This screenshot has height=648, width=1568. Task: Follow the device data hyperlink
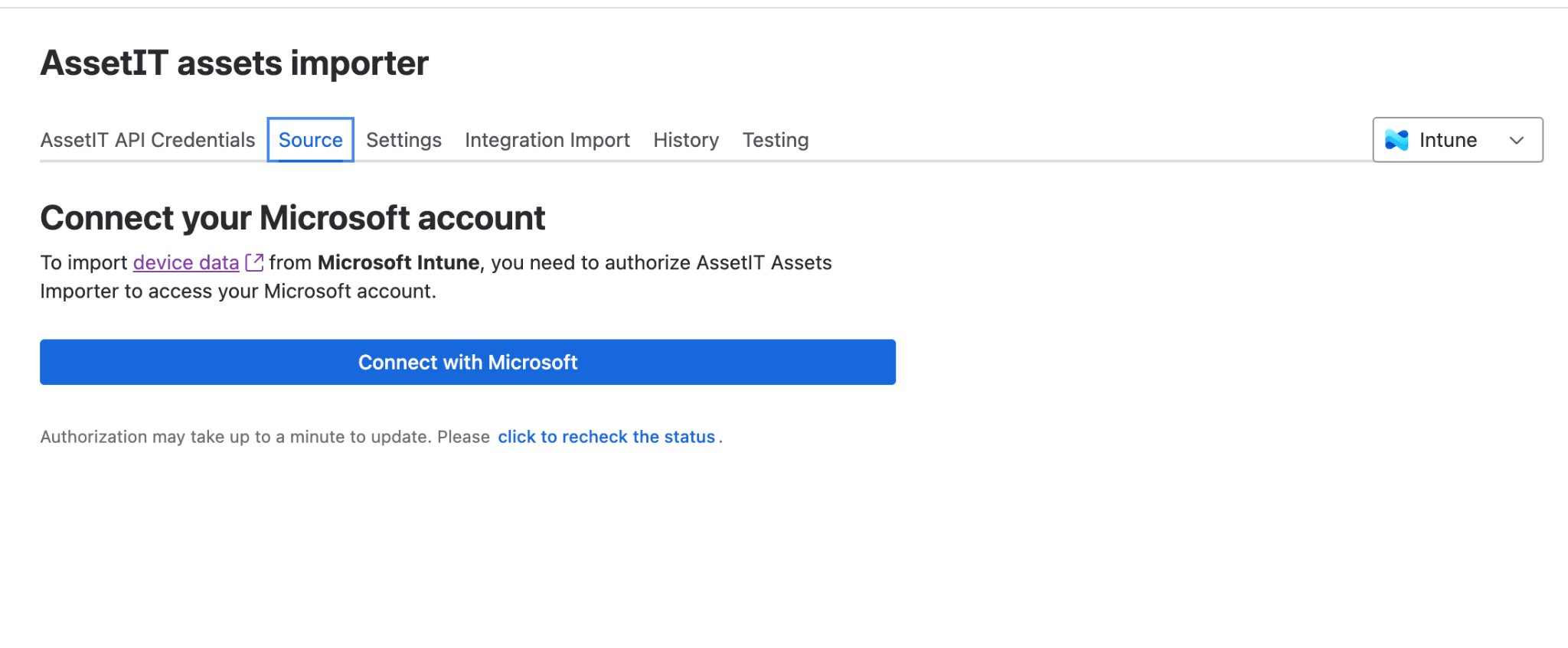pyautogui.click(x=186, y=262)
